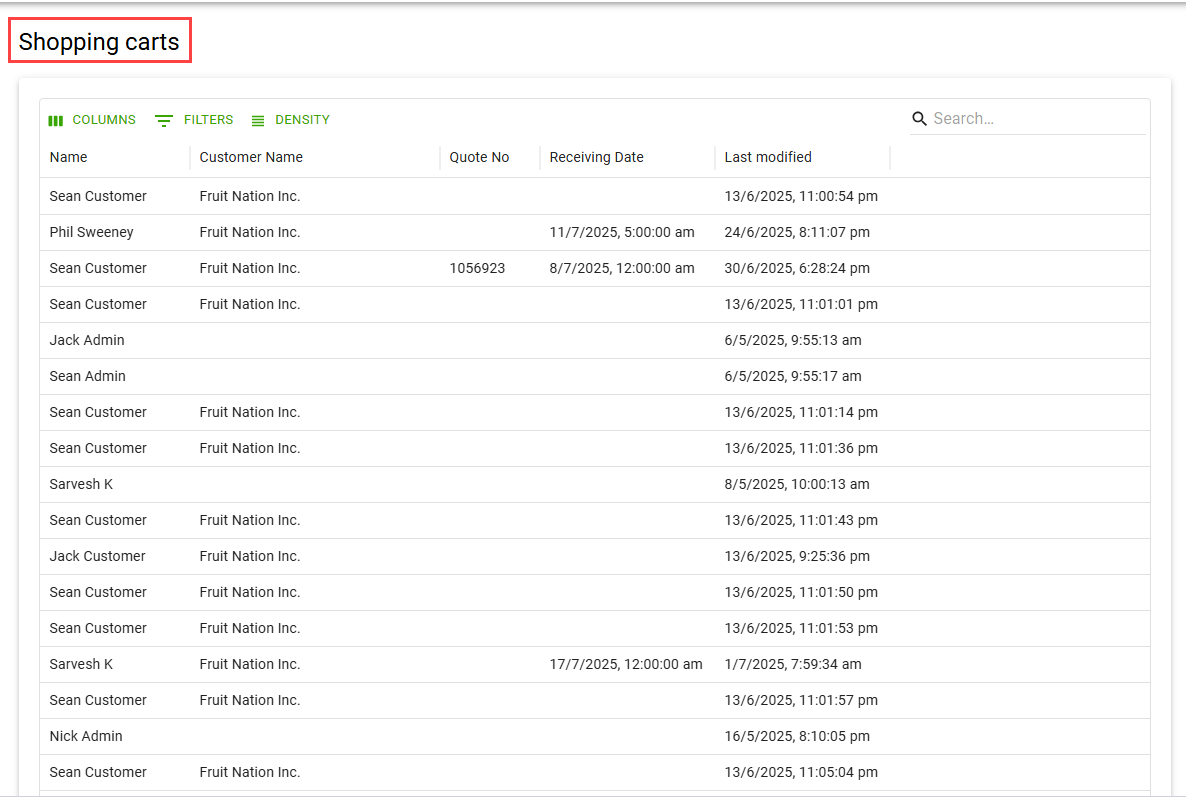Select the Nick Admin cart row
The image size is (1186, 797).
coord(86,736)
